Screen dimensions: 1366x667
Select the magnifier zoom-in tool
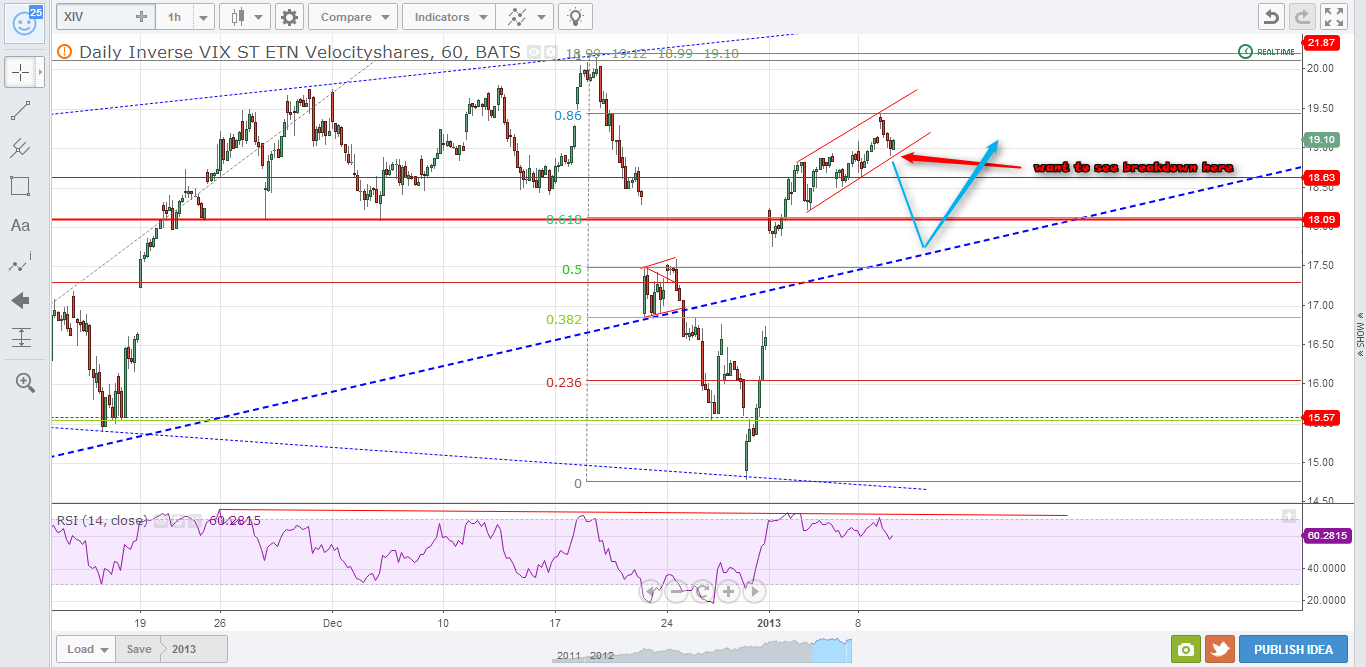pos(24,382)
